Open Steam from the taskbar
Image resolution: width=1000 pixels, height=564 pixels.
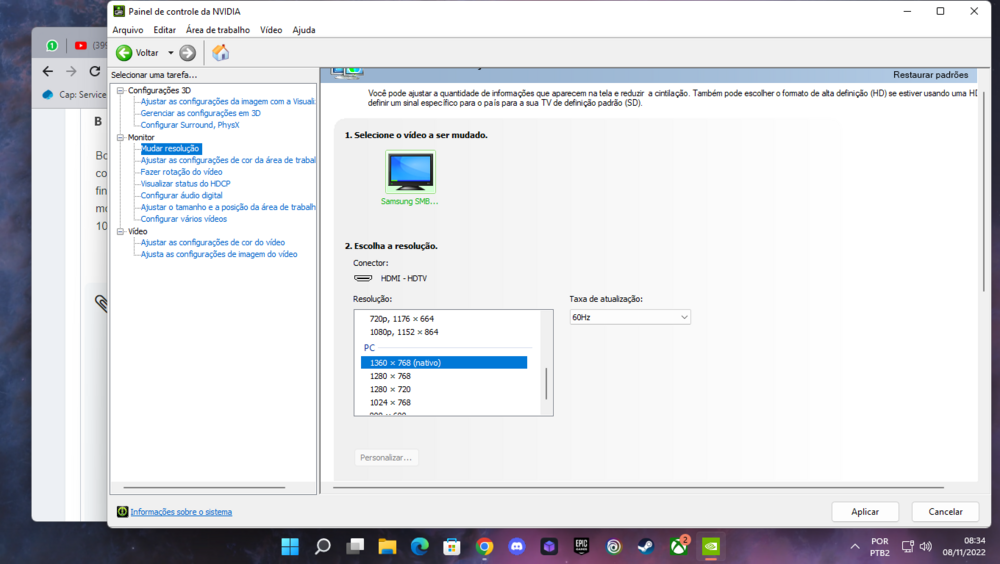[646, 547]
